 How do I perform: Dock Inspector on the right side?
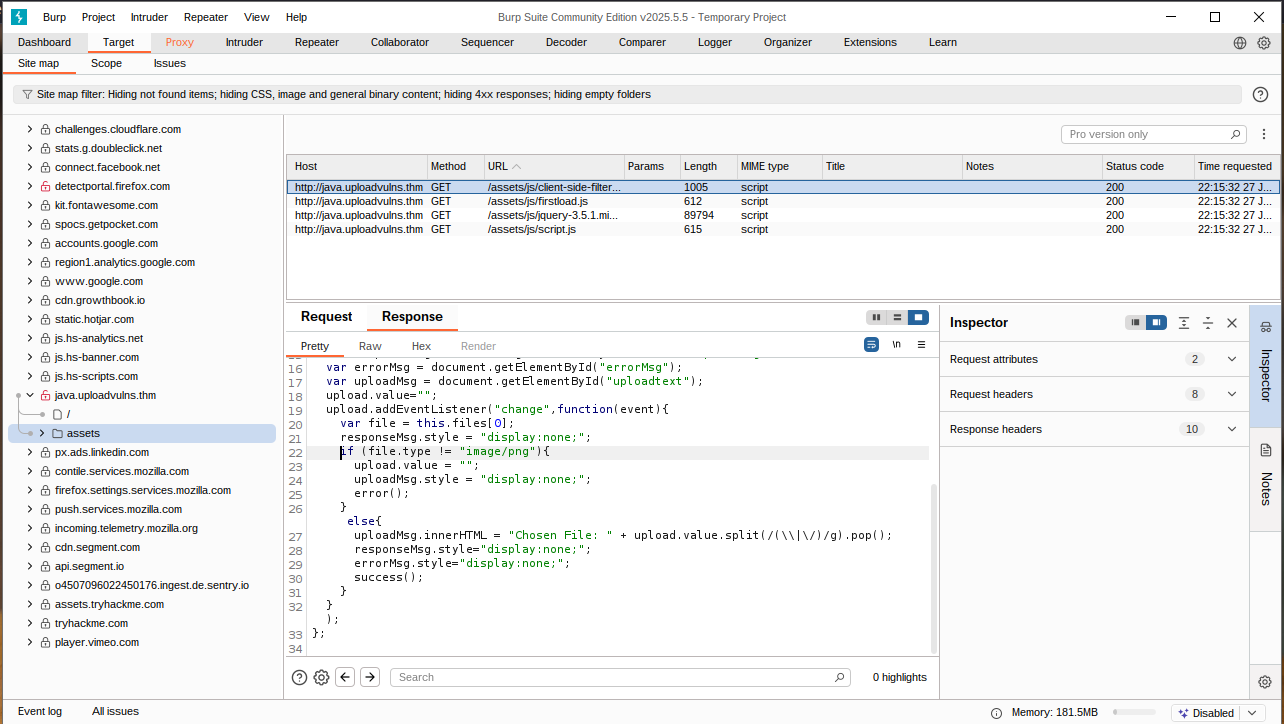tap(1156, 322)
